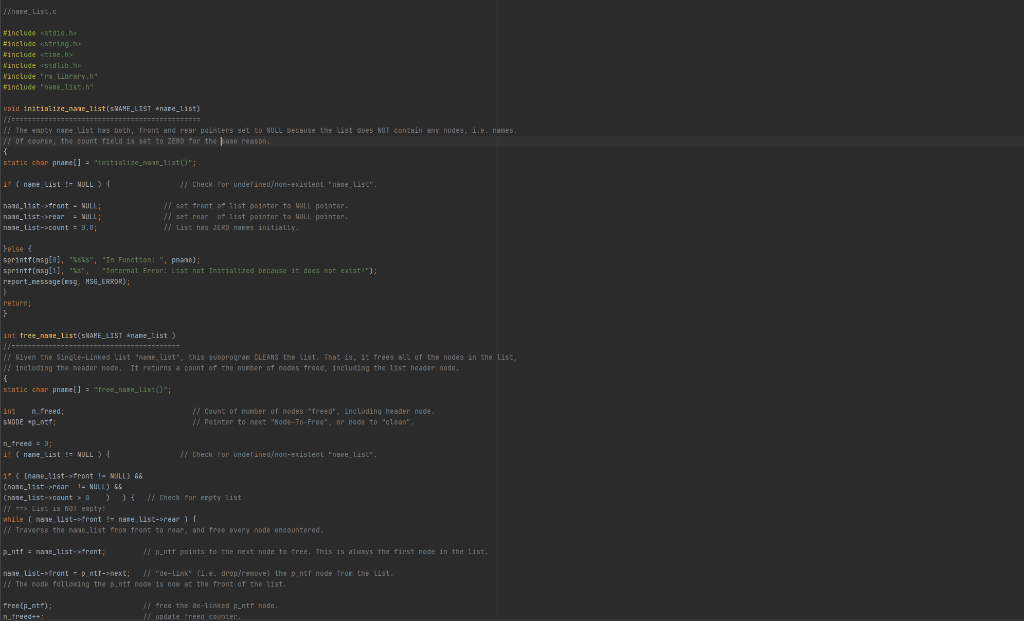Click the 'int n_freed;' declaration
Image resolution: width=1024 pixels, height=621 pixels.
33,411
